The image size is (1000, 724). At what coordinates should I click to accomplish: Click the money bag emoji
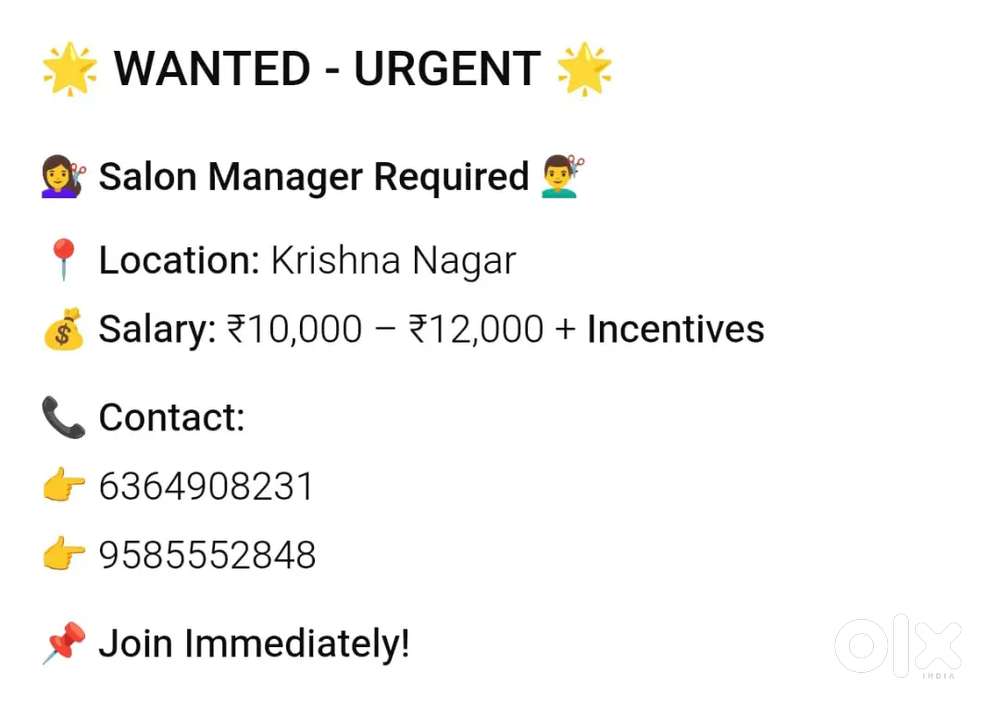click(63, 330)
